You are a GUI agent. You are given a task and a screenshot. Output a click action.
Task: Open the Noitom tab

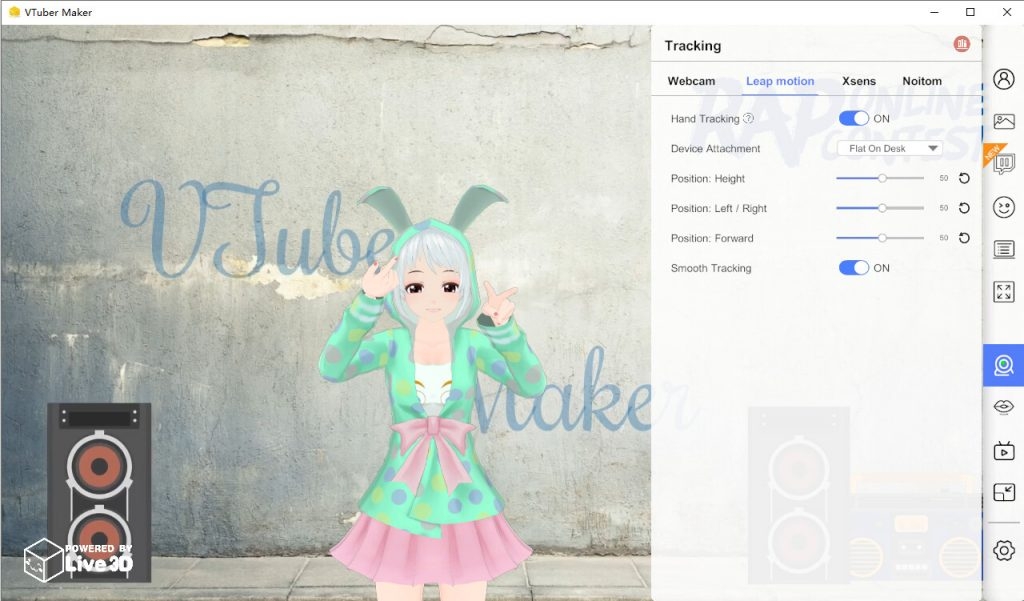tap(921, 81)
